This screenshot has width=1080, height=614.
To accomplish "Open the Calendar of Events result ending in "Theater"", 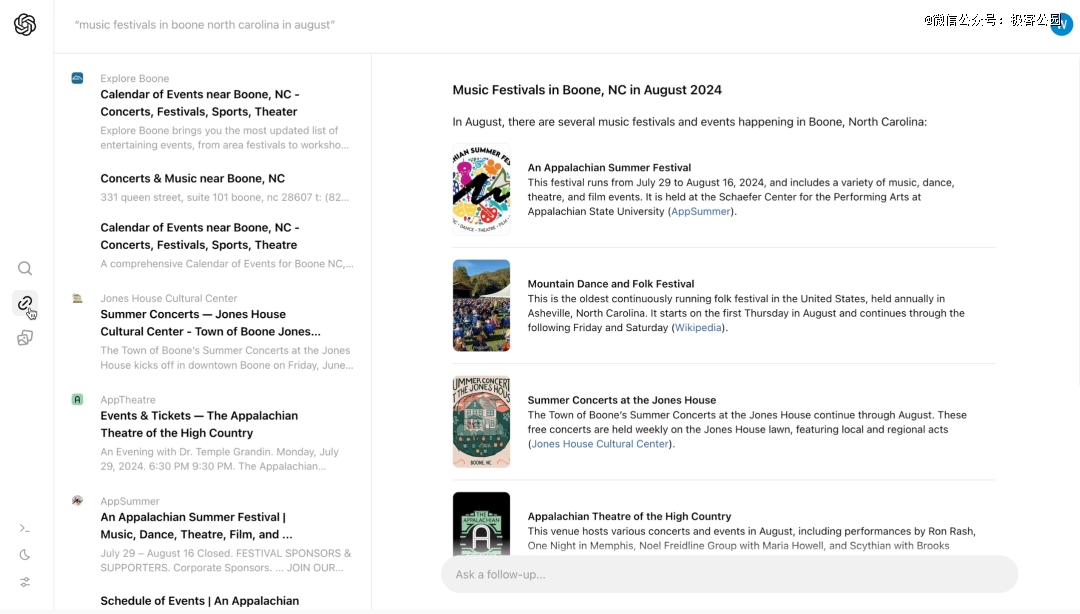I will pyautogui.click(x=200, y=103).
